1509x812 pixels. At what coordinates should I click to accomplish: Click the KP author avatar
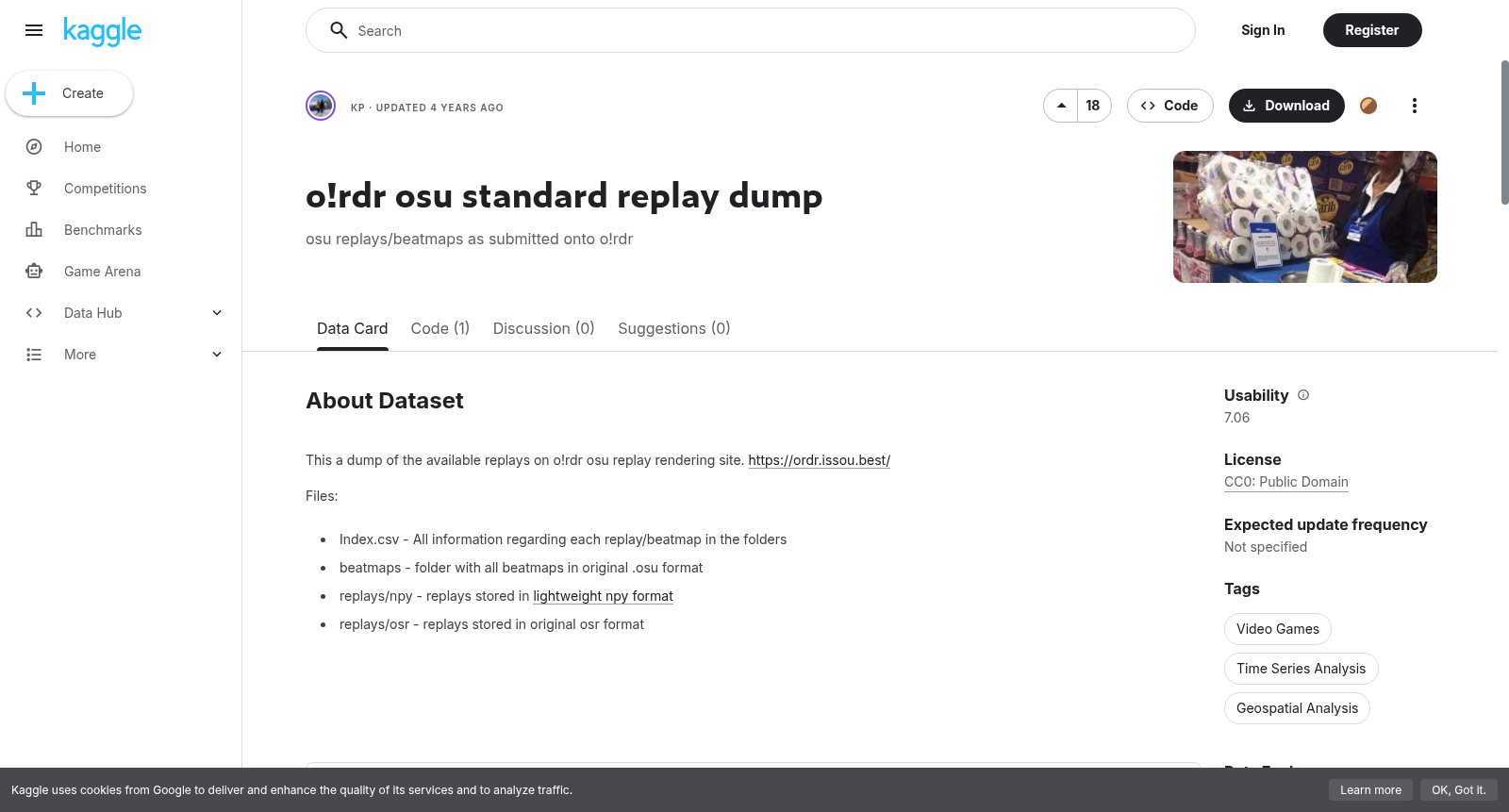click(321, 106)
